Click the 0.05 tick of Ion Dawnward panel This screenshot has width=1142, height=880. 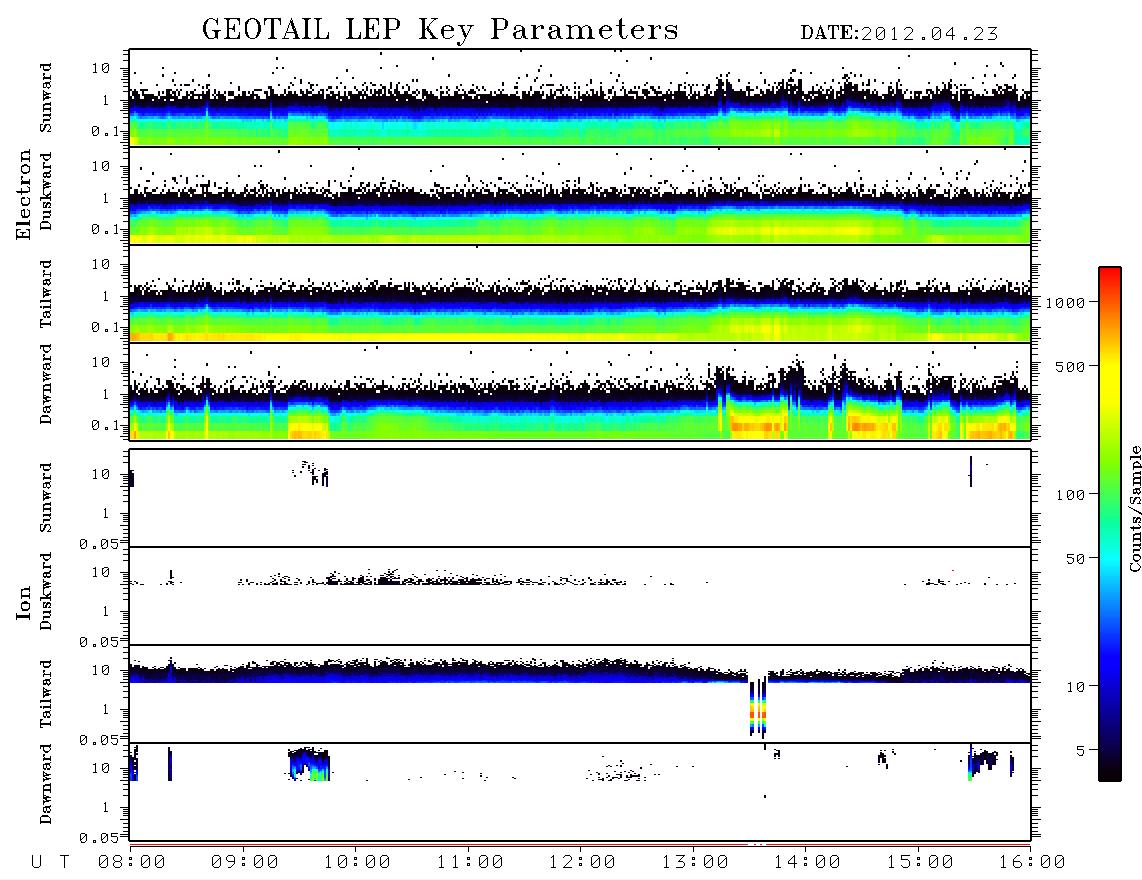pos(98,838)
